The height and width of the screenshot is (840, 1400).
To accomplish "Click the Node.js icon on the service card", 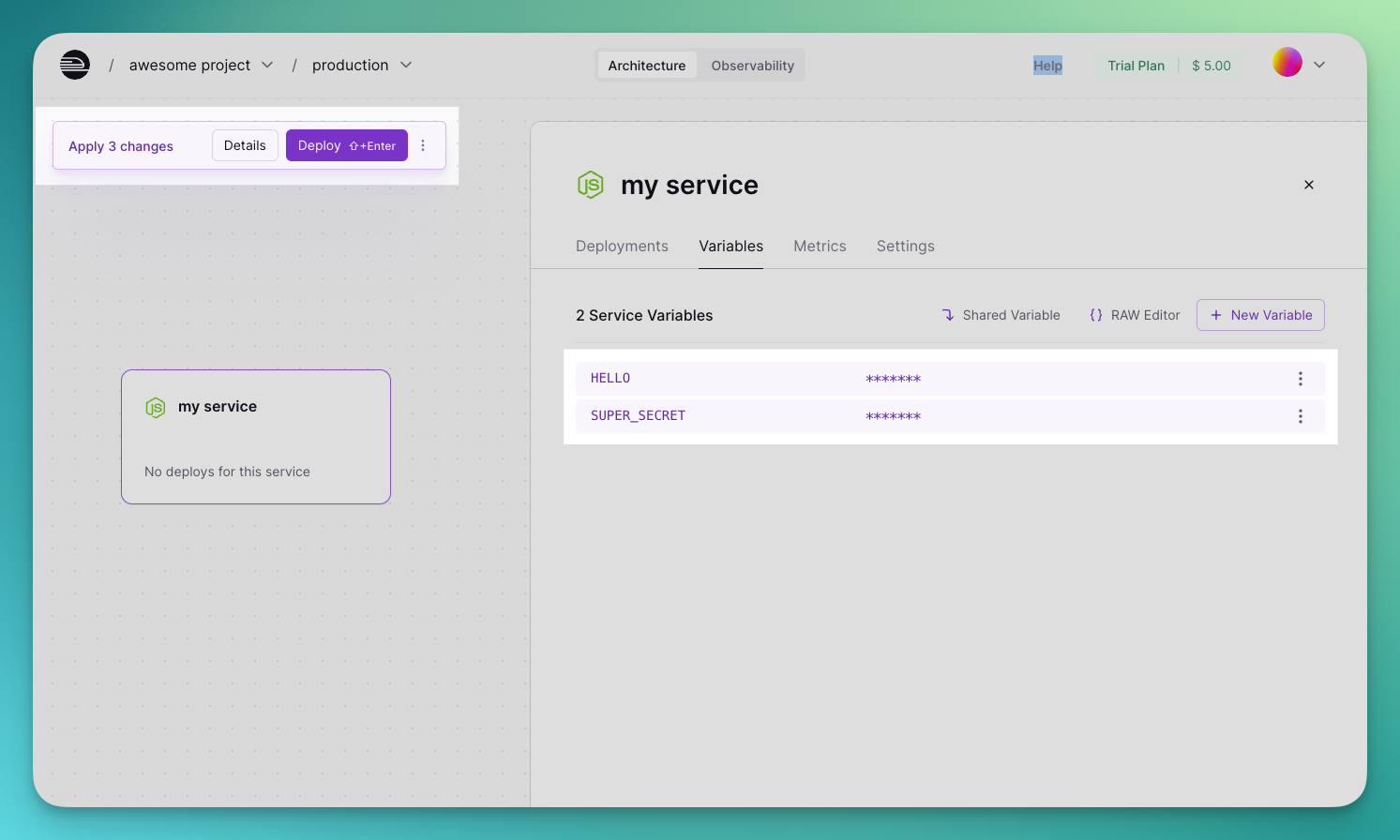I will pos(156,407).
